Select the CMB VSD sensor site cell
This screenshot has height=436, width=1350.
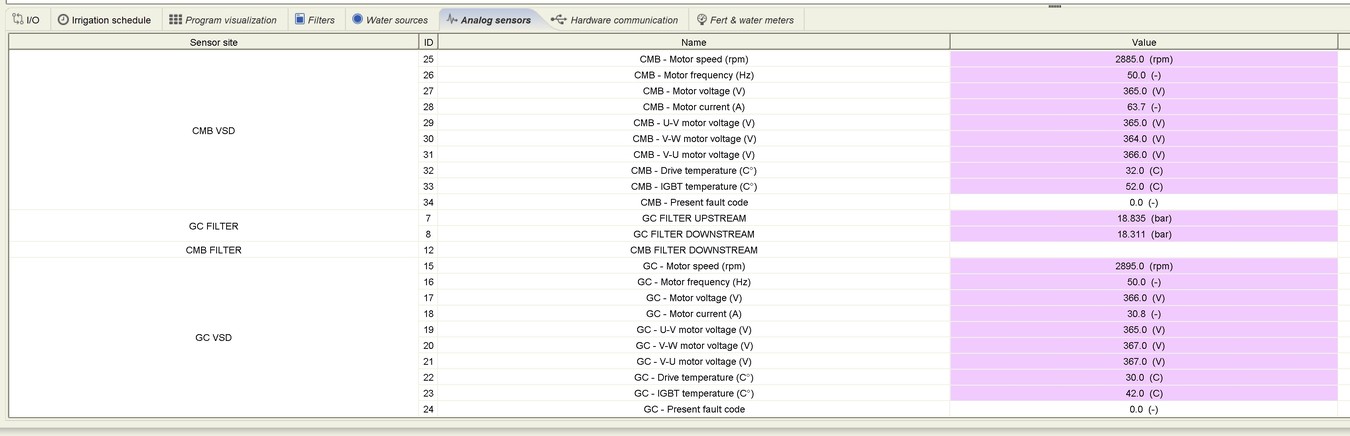[213, 131]
